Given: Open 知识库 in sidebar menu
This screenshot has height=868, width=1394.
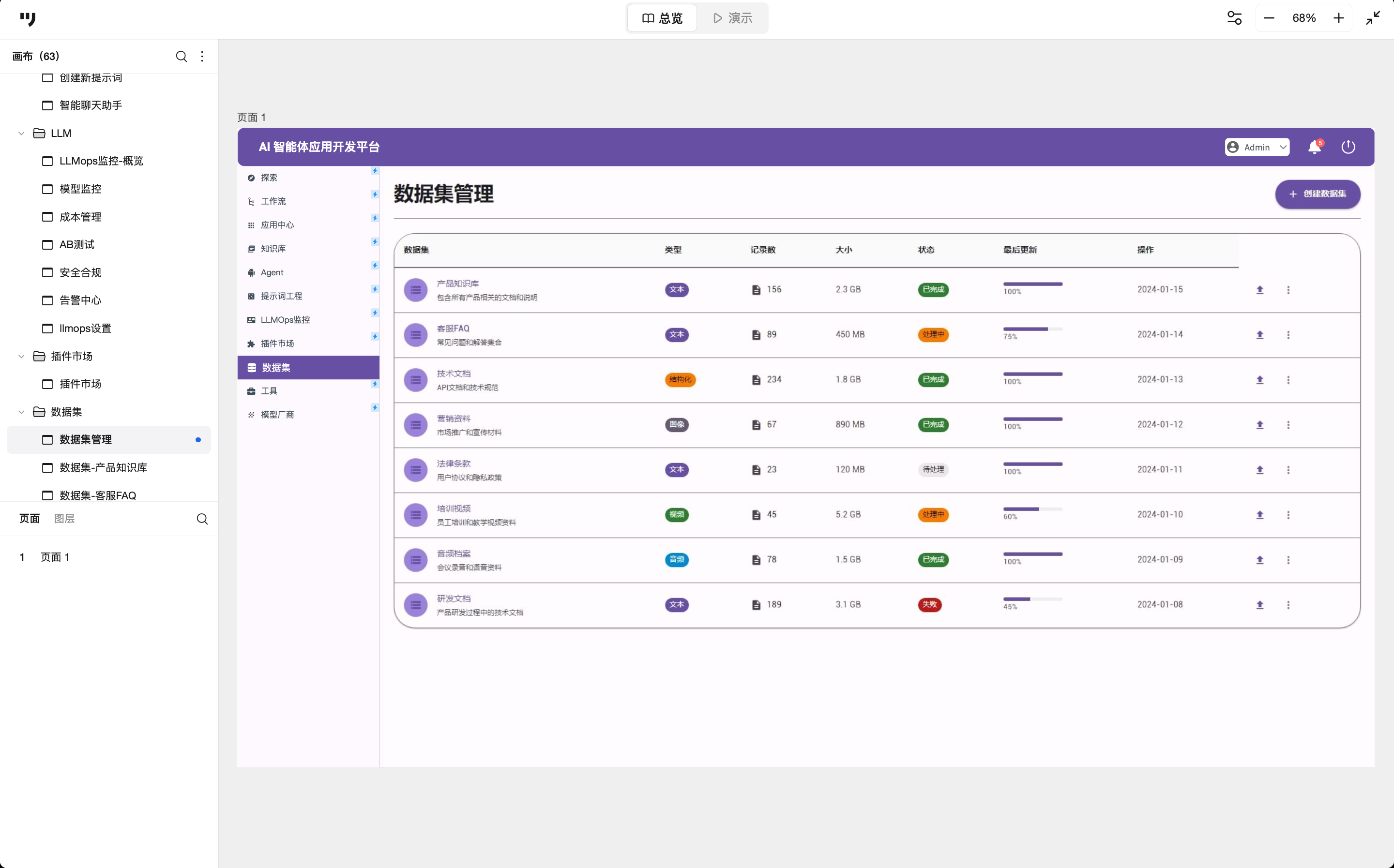Looking at the screenshot, I should pos(273,249).
